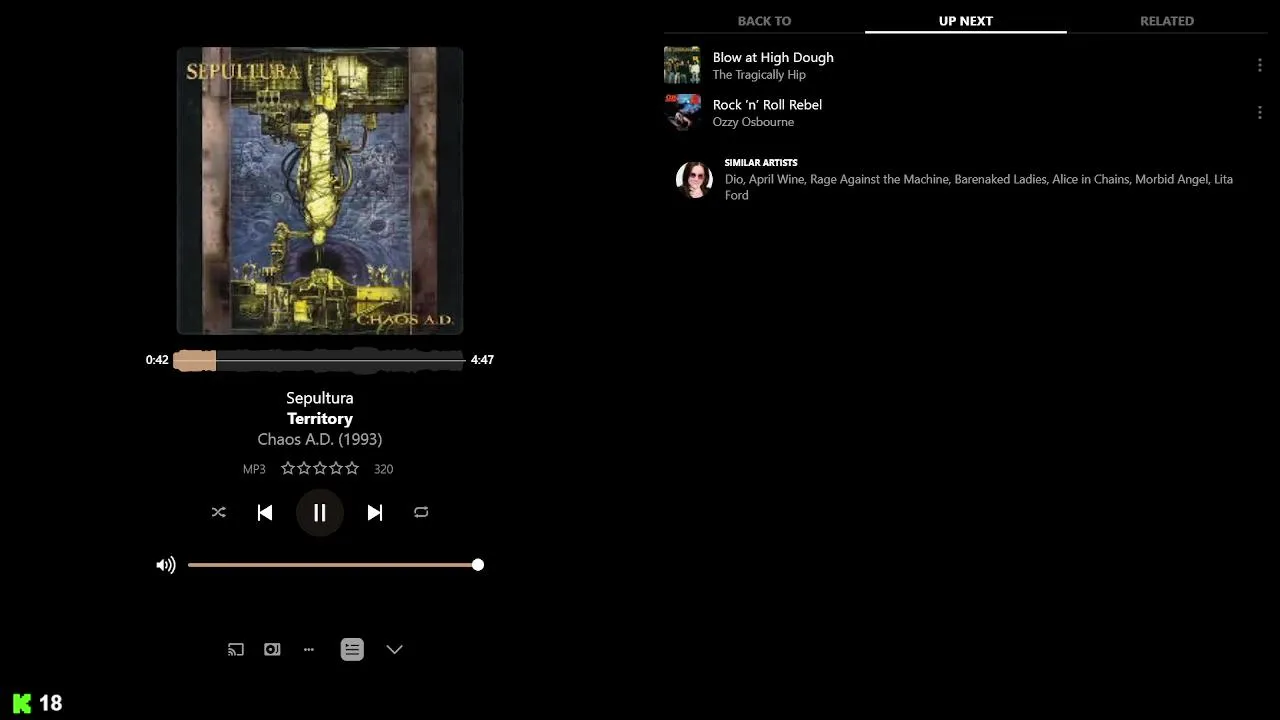Switch to the Related tab
This screenshot has width=1280, height=720.
tap(1167, 20)
